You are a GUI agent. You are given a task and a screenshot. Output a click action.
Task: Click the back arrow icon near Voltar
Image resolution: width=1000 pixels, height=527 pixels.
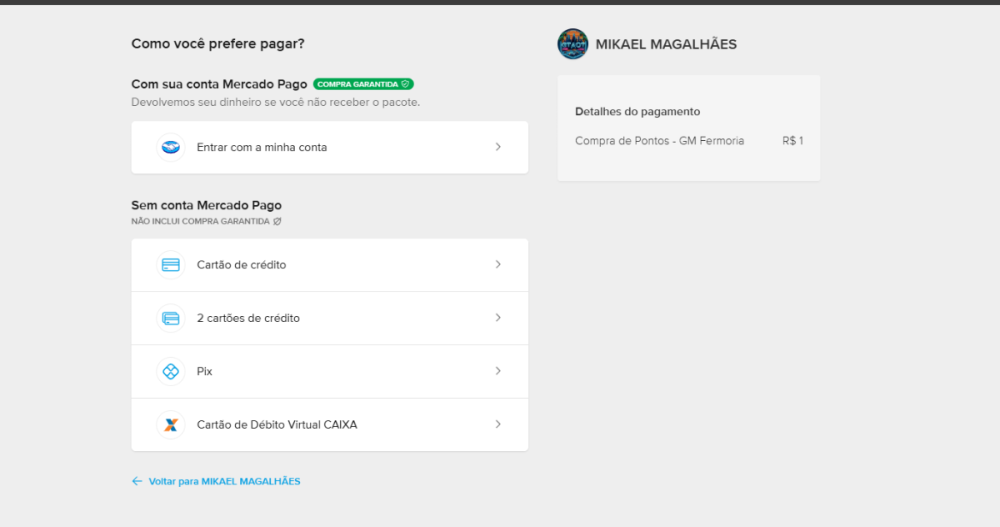[137, 481]
